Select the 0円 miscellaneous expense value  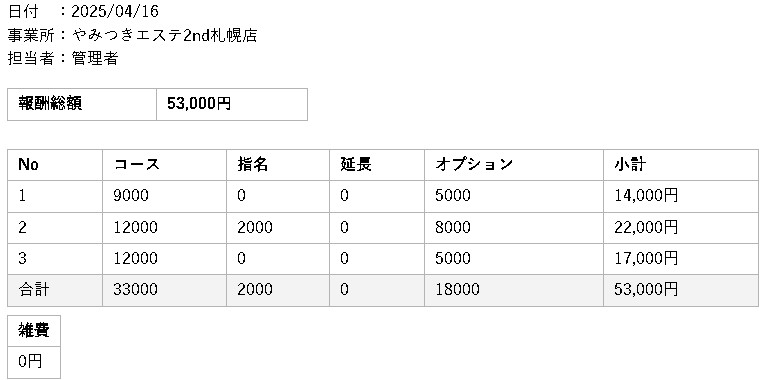(x=34, y=362)
